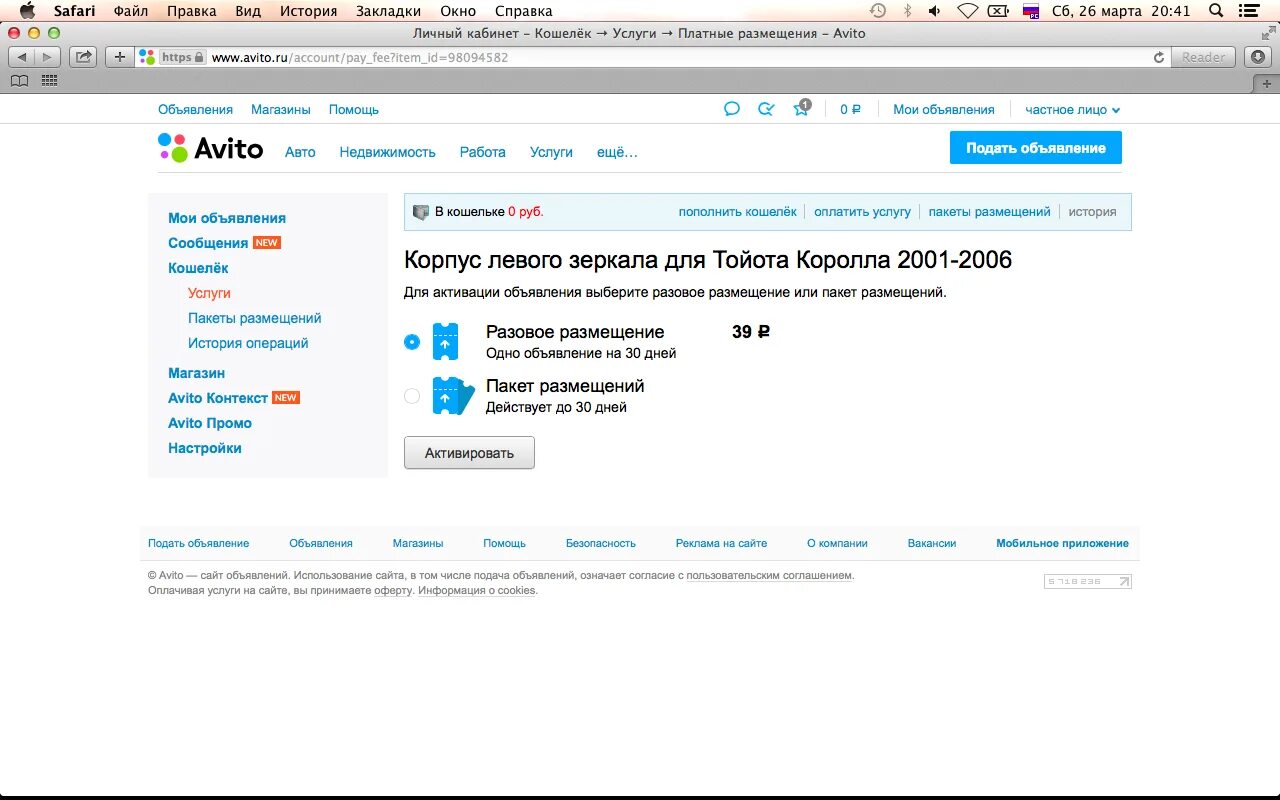The width and height of the screenshot is (1280, 800).
Task: Open the Окно menu
Action: [x=458, y=11]
